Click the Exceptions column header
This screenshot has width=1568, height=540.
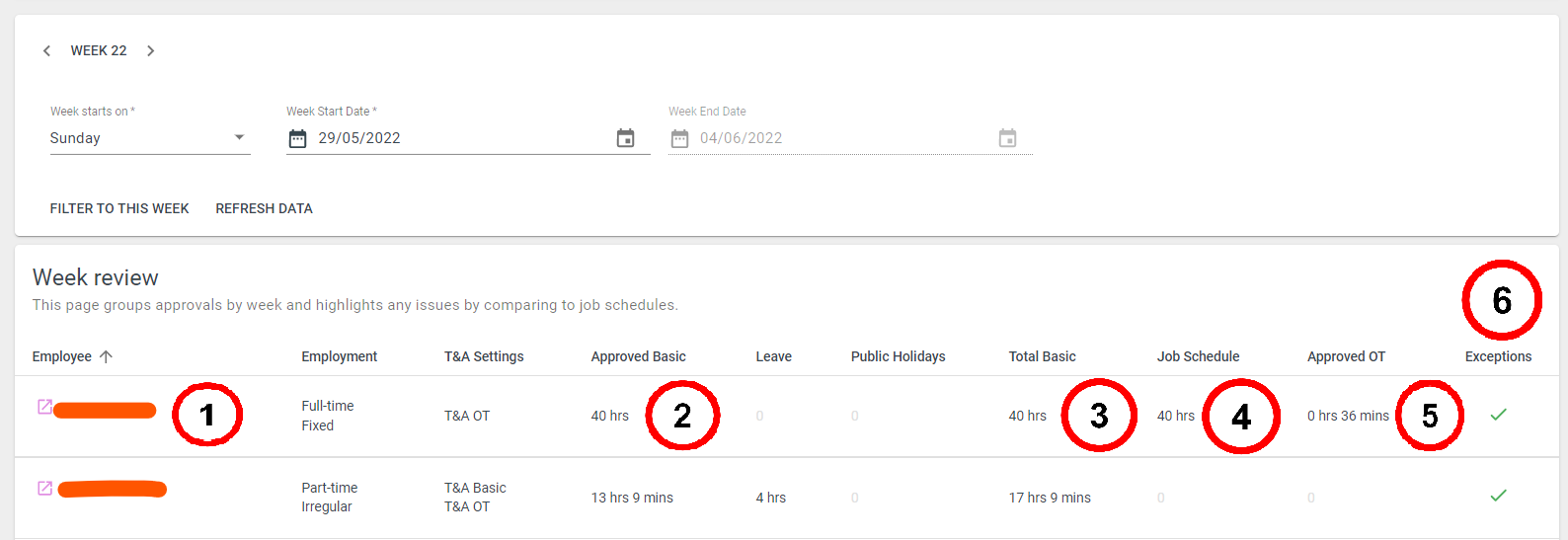coord(1498,356)
